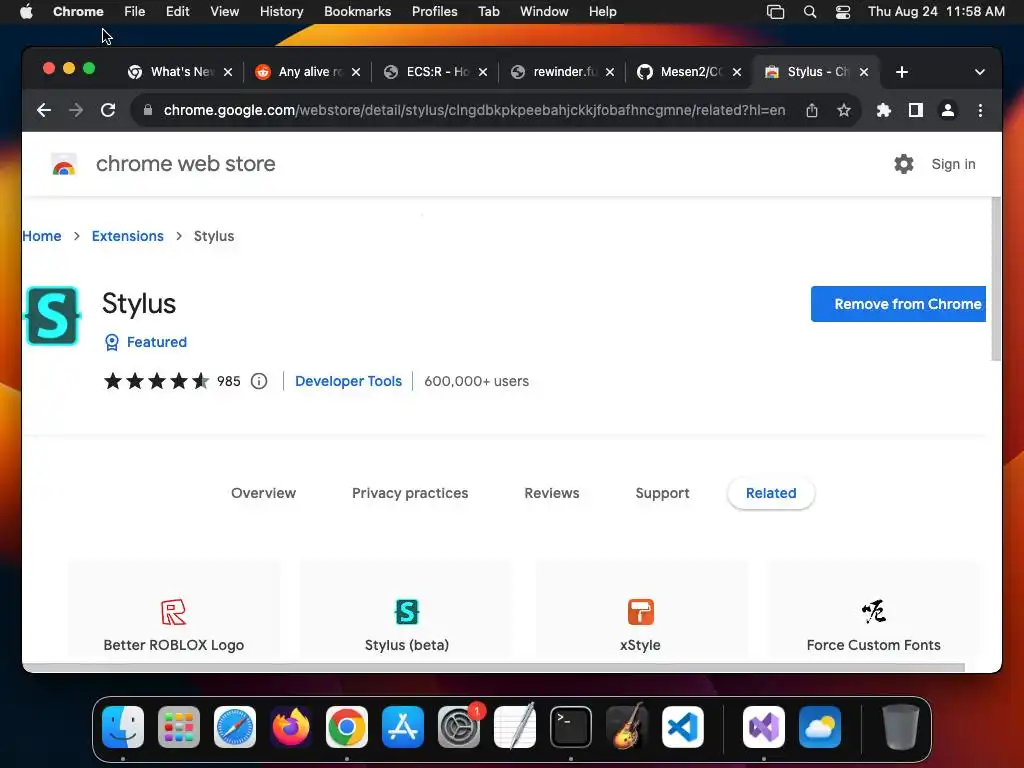Click the horizontal scrollbar at bottom
Viewport: 1024px width, 768px height.
pyautogui.click(x=494, y=667)
